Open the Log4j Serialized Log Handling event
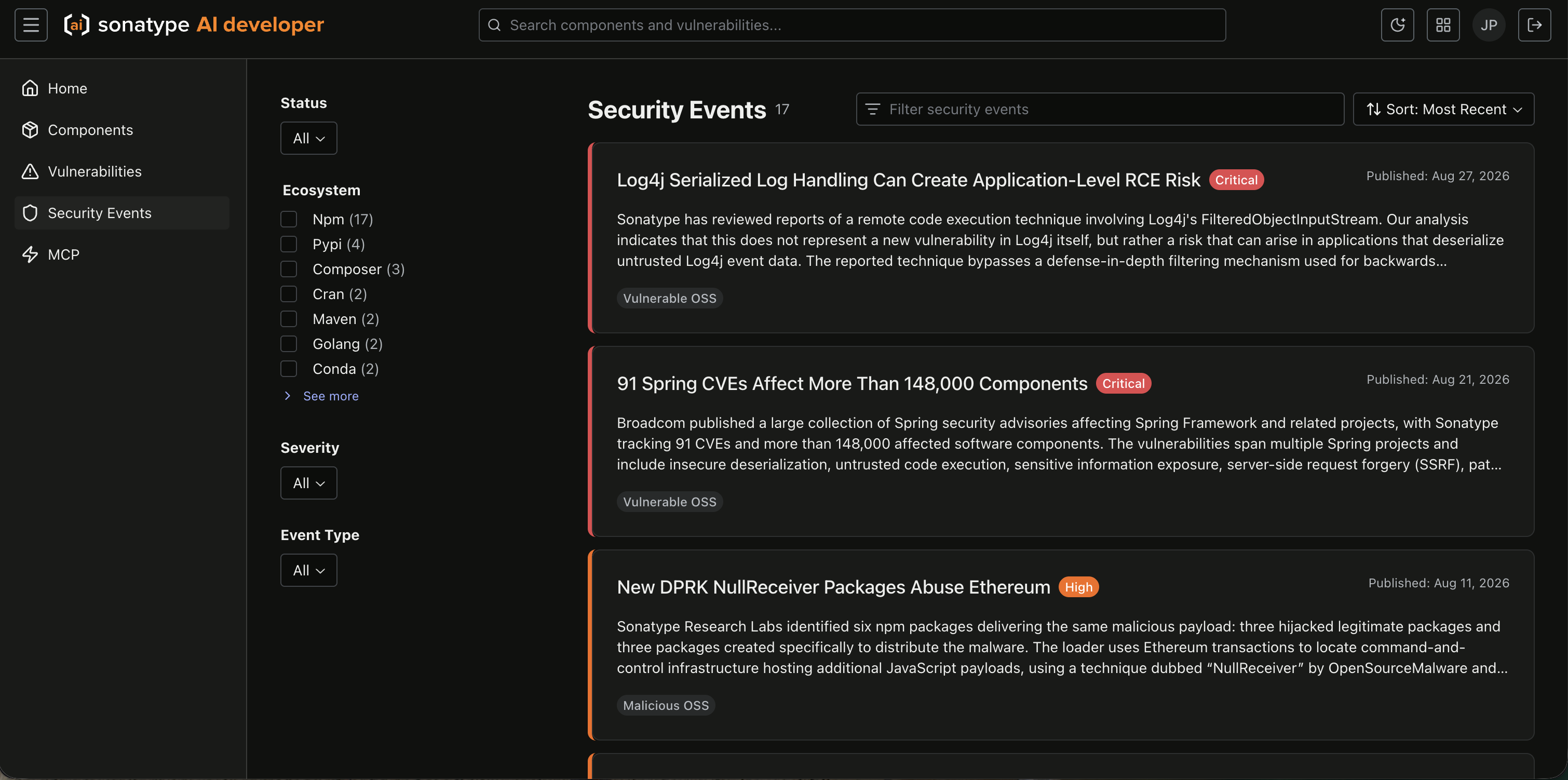This screenshot has height=780, width=1568. pos(908,180)
